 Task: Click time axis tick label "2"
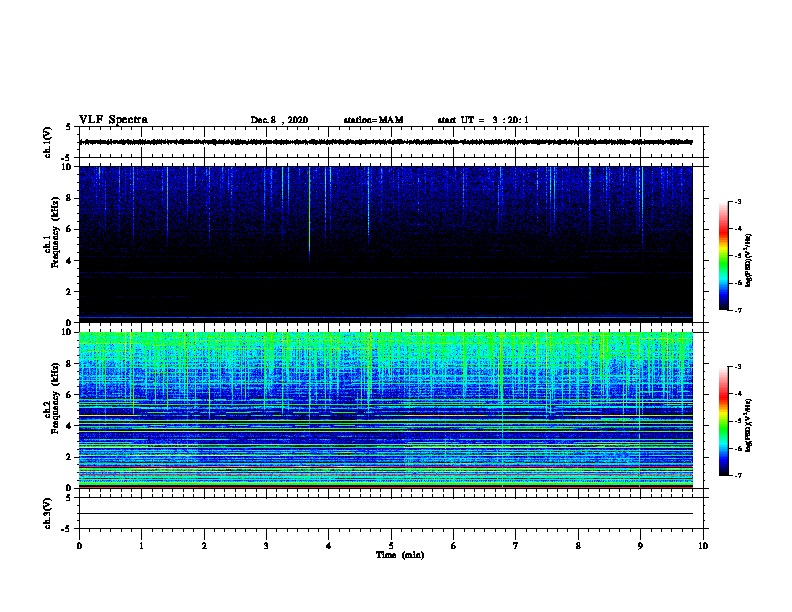204,546
